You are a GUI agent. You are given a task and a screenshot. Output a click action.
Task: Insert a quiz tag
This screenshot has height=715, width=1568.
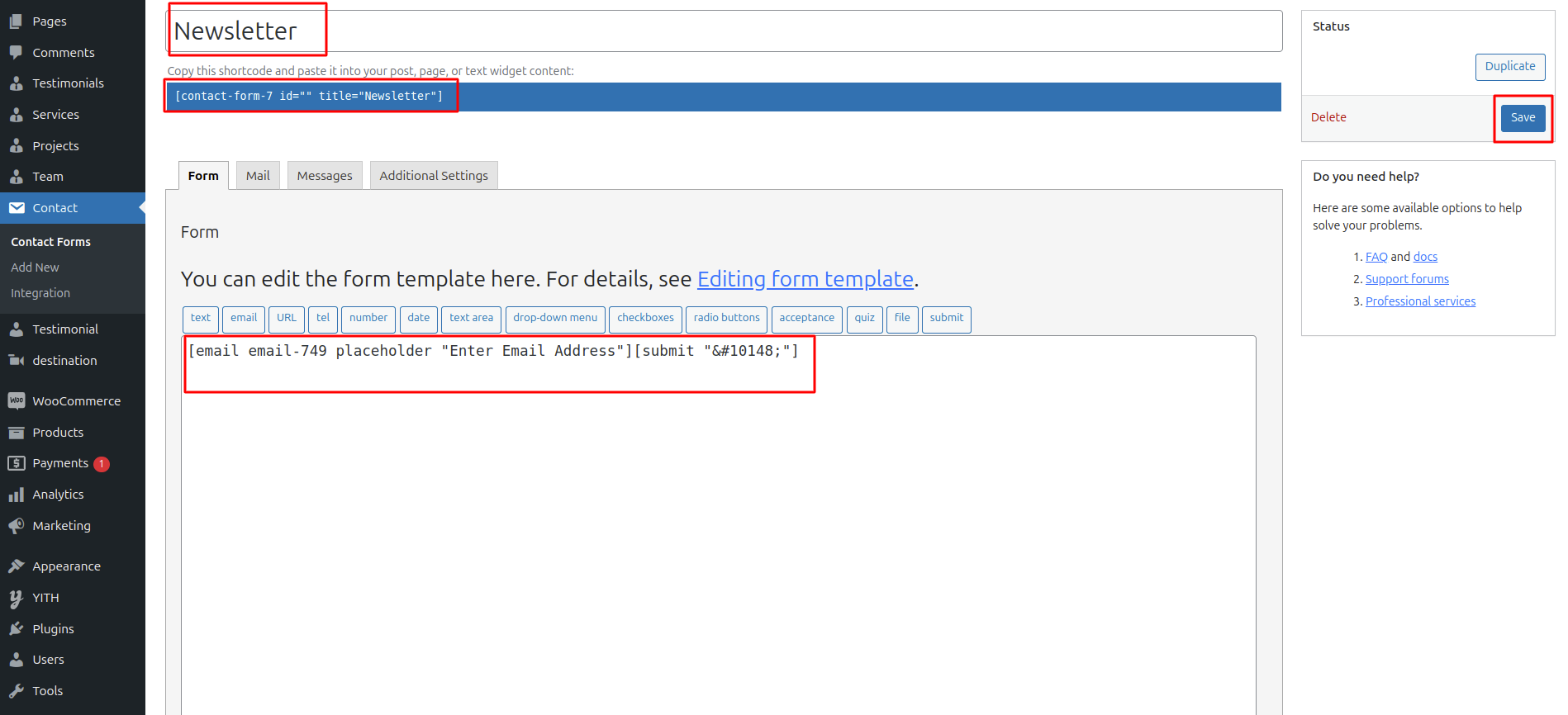pos(865,319)
